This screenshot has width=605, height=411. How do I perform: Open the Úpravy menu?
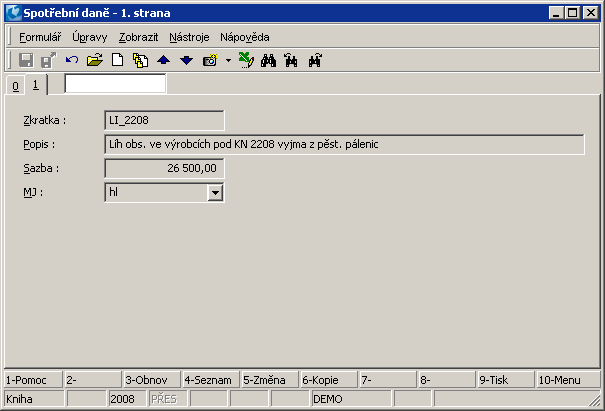point(90,37)
